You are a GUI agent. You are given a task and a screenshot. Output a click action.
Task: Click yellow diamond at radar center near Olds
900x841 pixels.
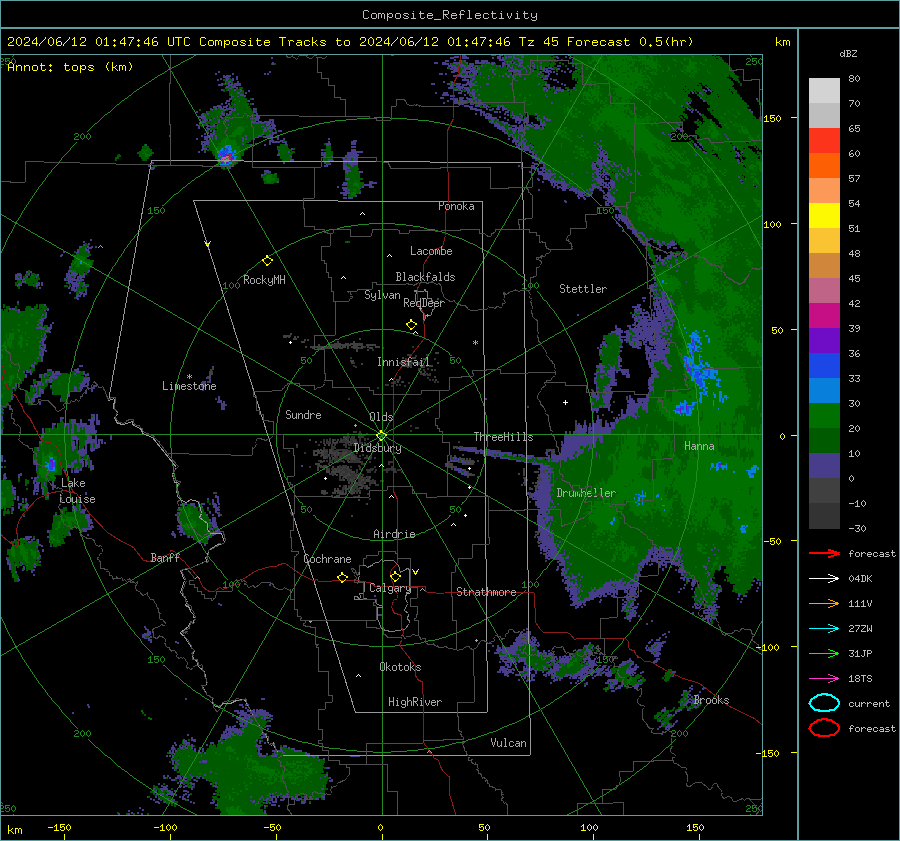tap(381, 435)
